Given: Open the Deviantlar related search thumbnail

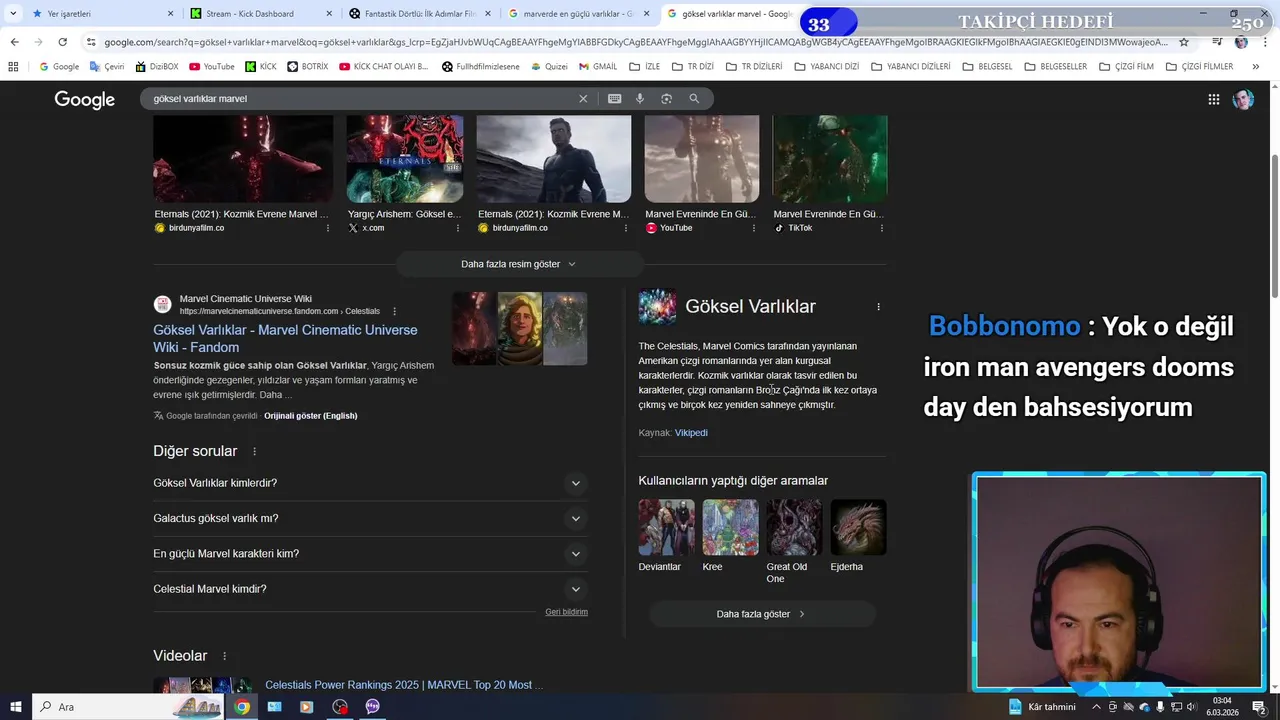Looking at the screenshot, I should 666,528.
